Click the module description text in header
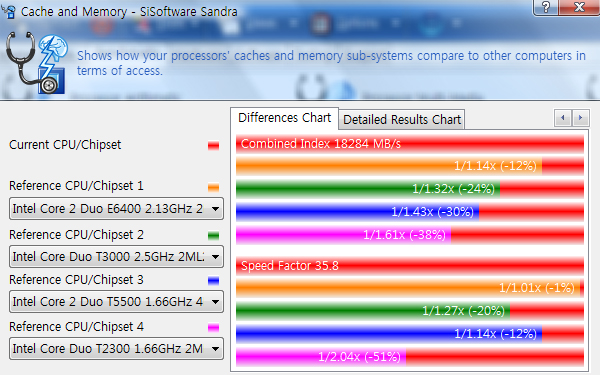The image size is (600, 375). pos(331,63)
